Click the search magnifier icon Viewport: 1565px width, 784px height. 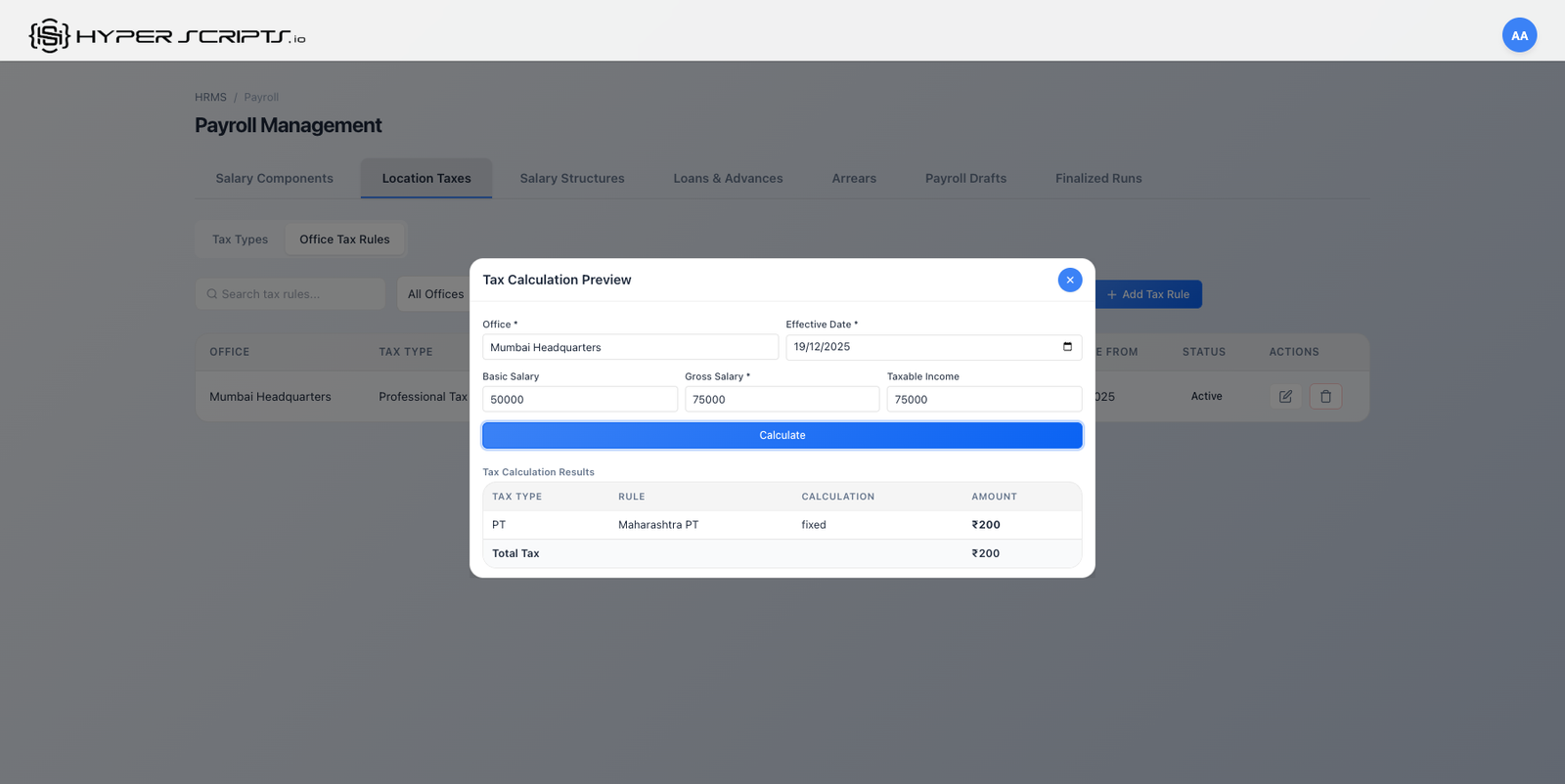pyautogui.click(x=212, y=294)
